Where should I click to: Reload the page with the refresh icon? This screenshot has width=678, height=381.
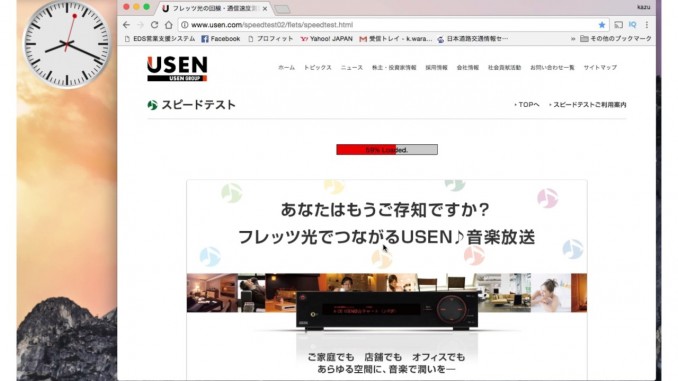(x=154, y=25)
